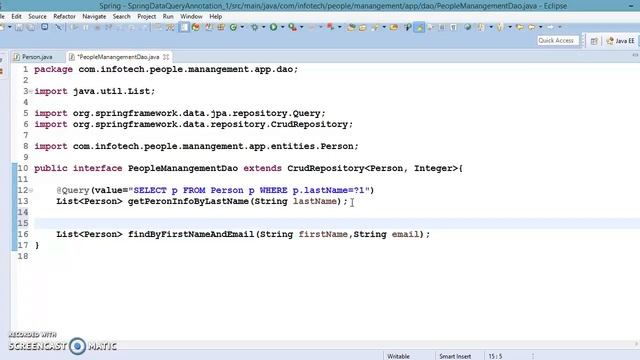Click the Writable status bar entry
Image resolution: width=640 pixels, height=360 pixels.
[x=398, y=356]
